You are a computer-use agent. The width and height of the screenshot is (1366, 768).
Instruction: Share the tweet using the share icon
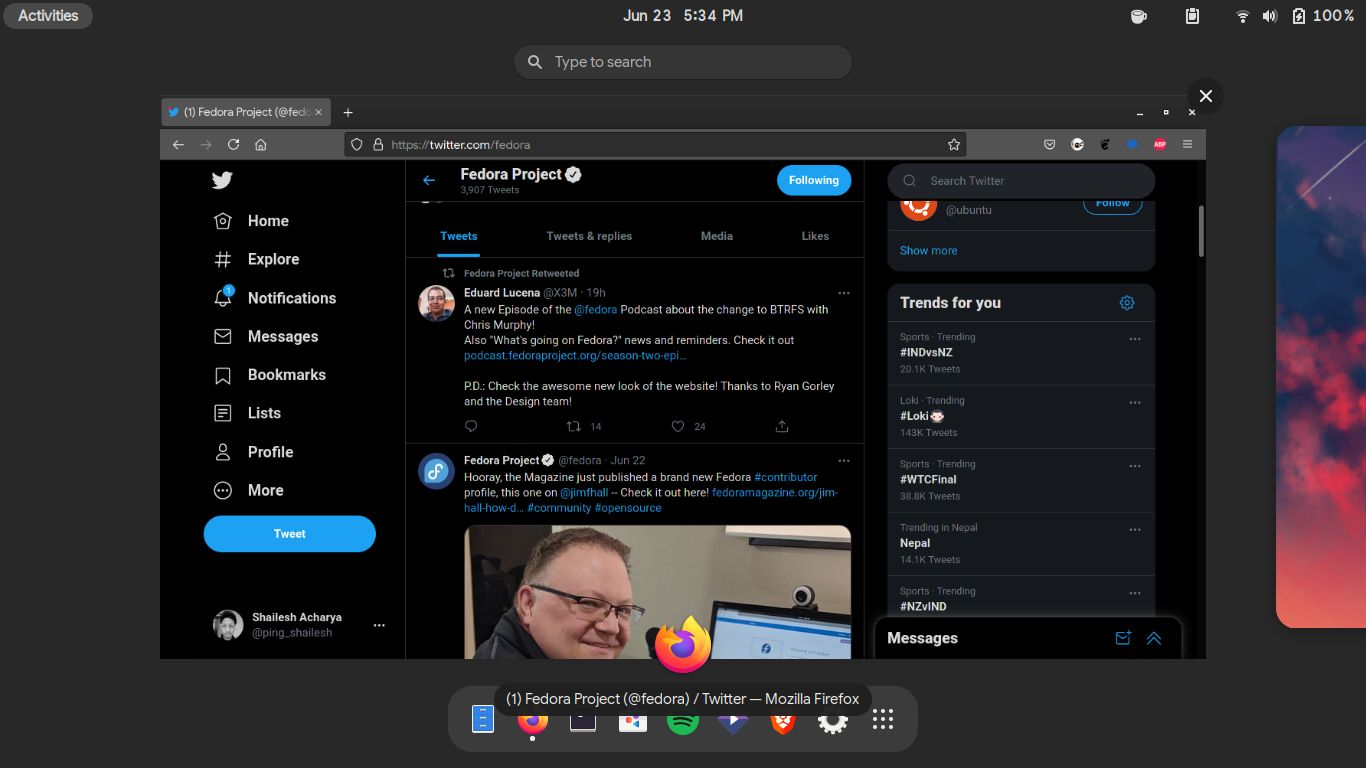(x=781, y=426)
